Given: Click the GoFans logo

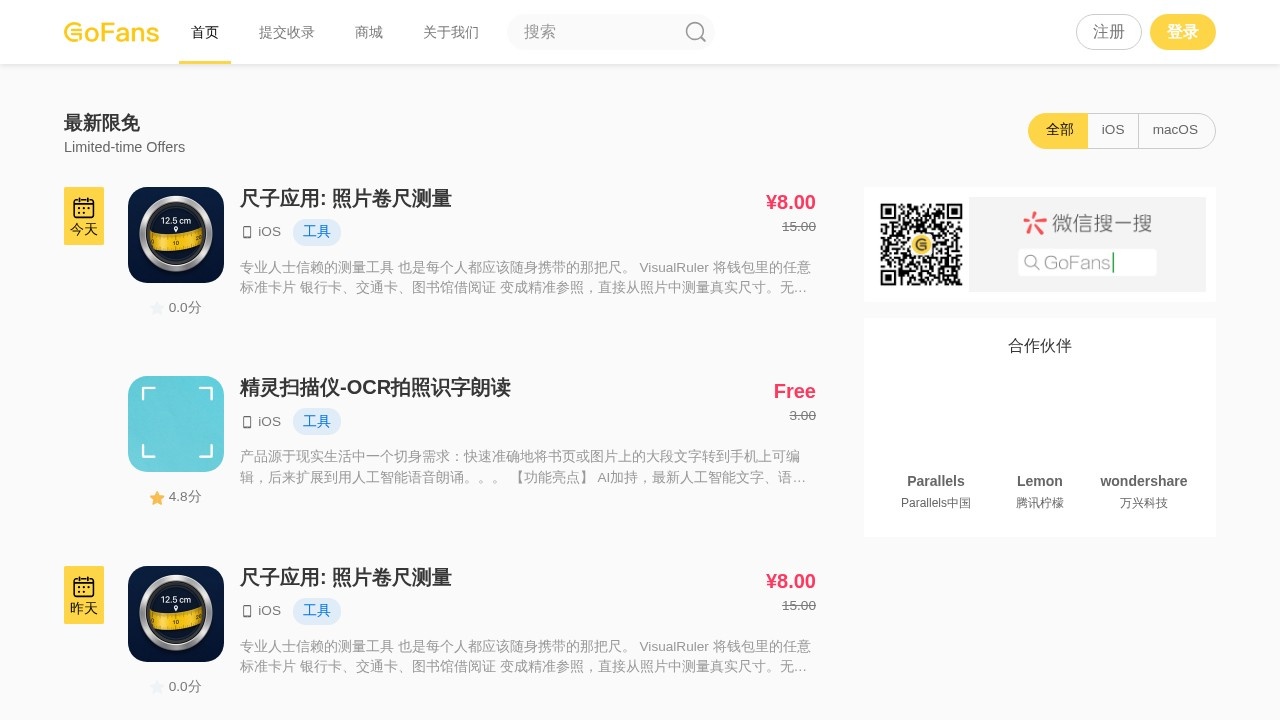Looking at the screenshot, I should click(111, 32).
